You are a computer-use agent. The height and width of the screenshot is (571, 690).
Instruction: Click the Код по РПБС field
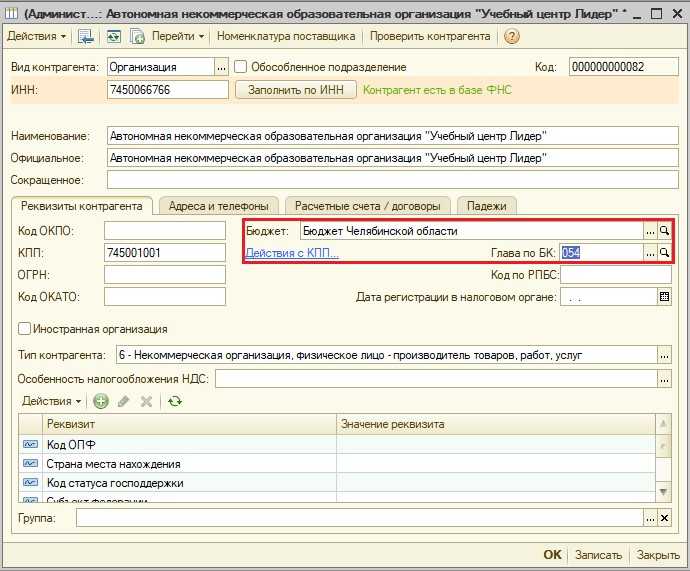tap(616, 275)
